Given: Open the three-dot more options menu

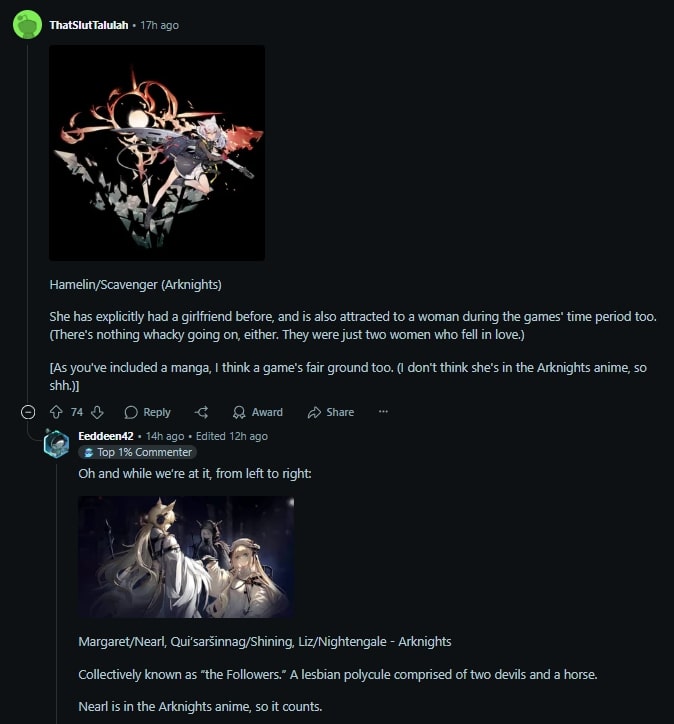Looking at the screenshot, I should (x=383, y=411).
